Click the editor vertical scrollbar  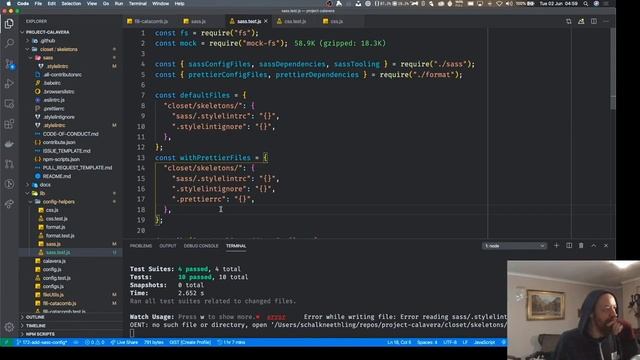coord(613,69)
